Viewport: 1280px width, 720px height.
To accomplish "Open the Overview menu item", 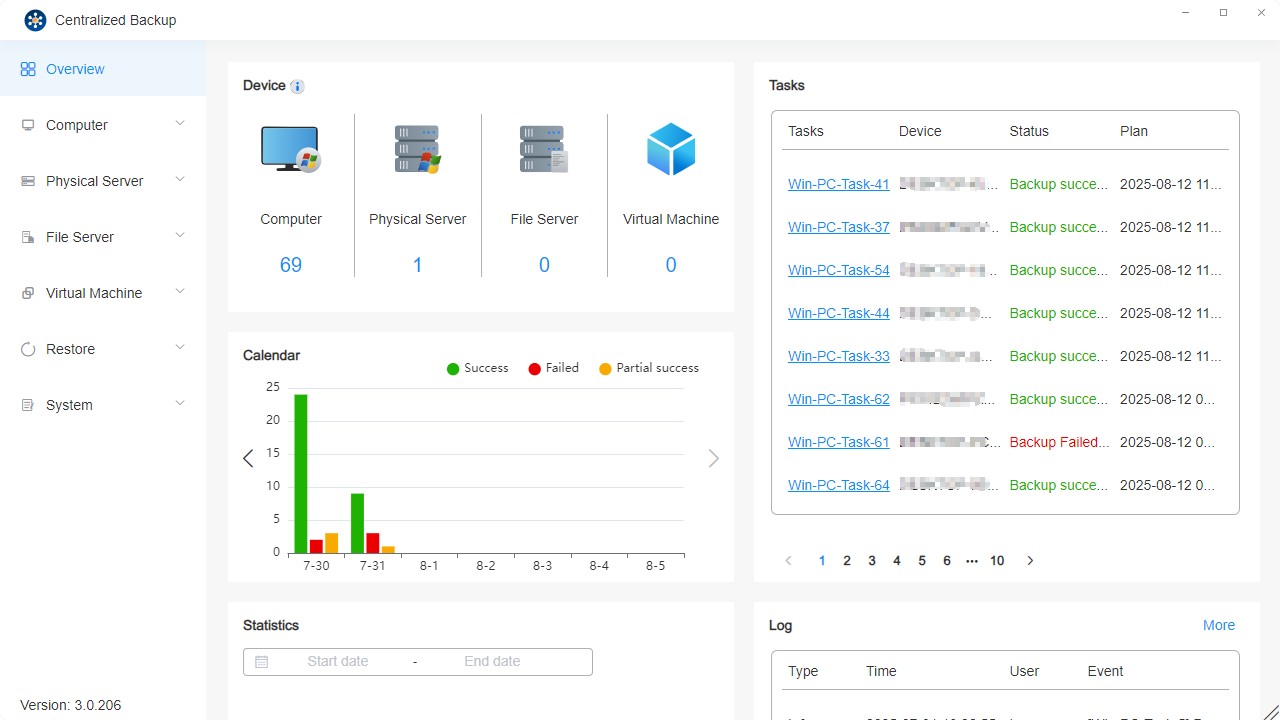I will pos(103,69).
